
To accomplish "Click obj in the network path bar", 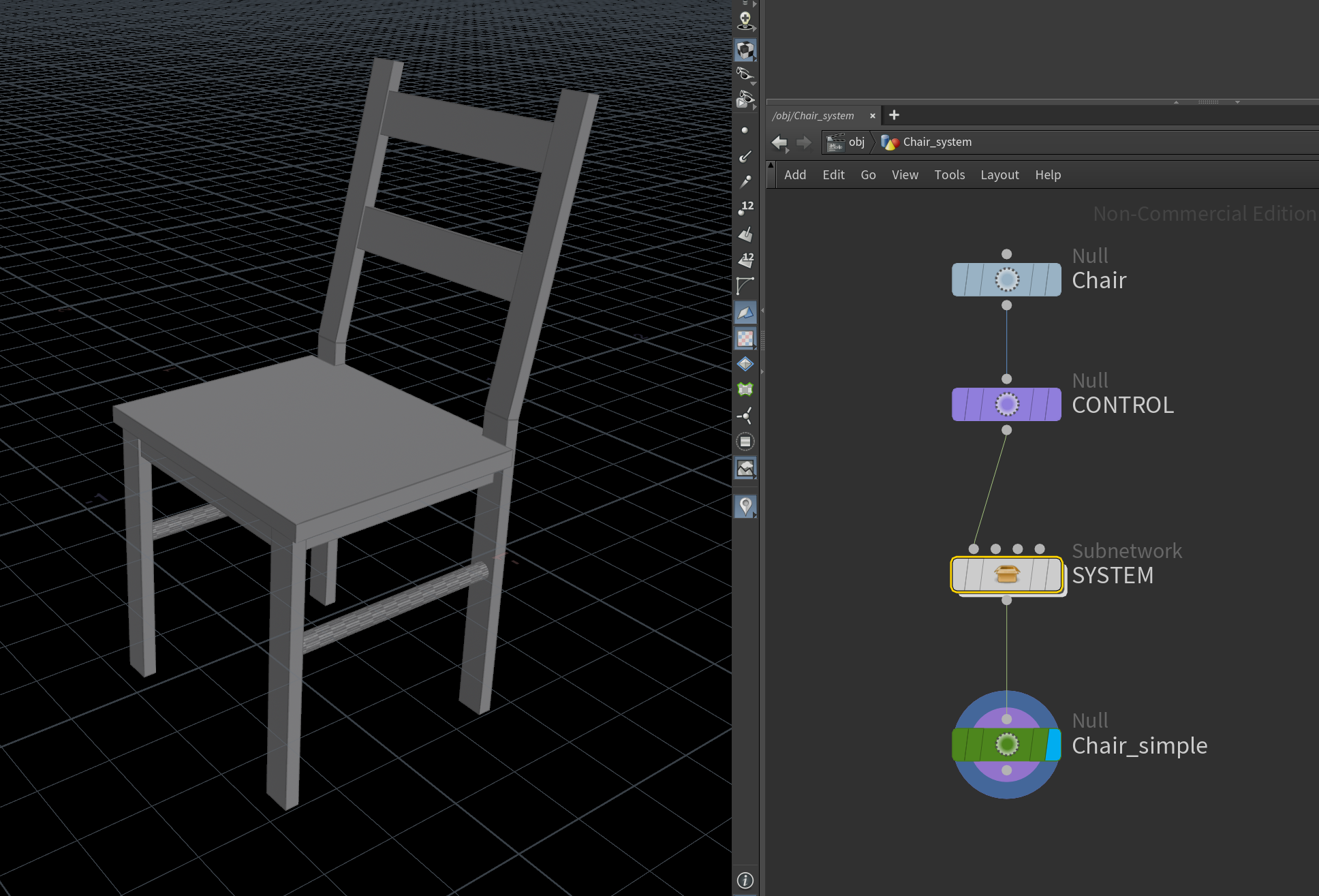I will point(856,142).
